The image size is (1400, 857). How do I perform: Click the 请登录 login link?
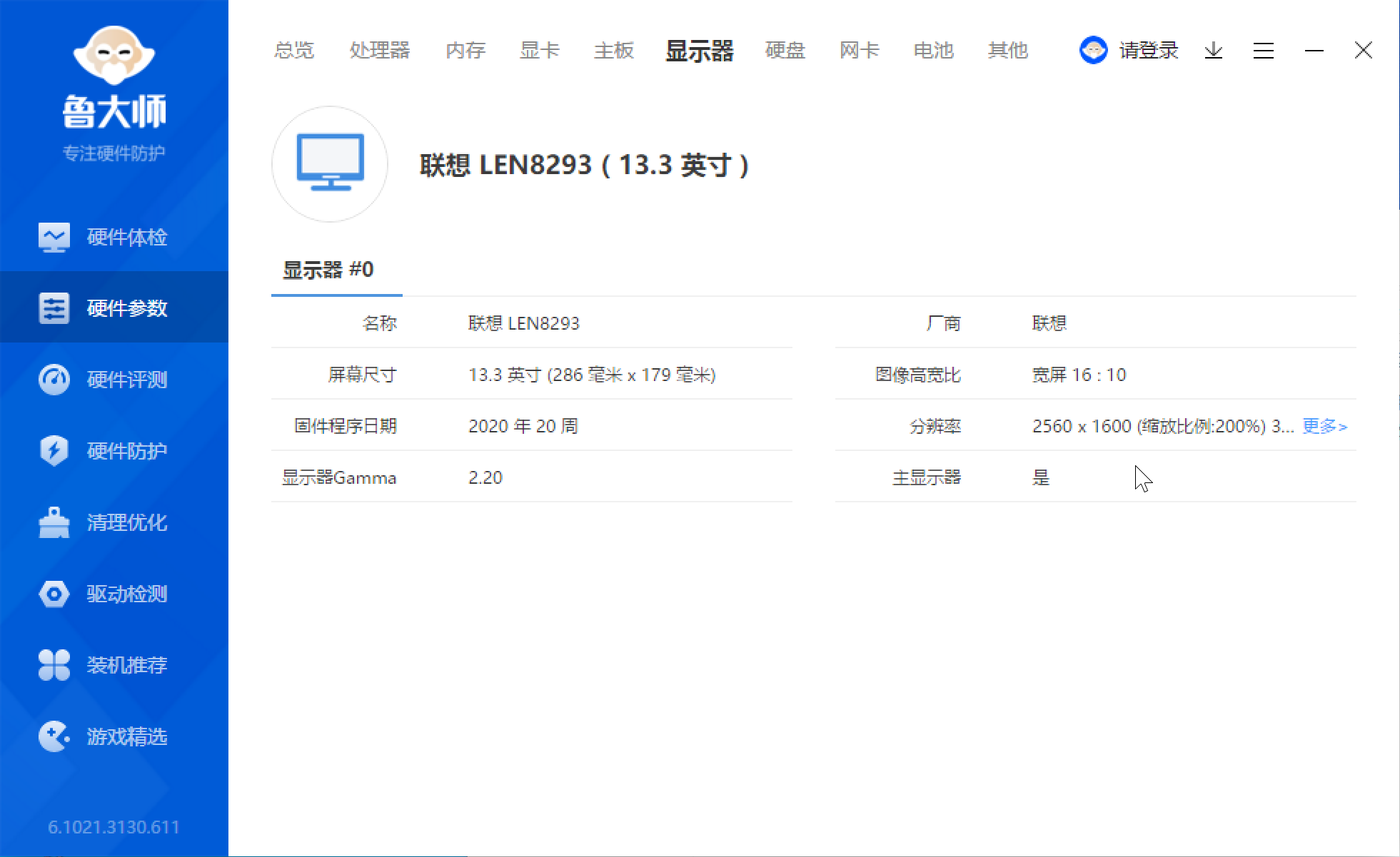1149,51
